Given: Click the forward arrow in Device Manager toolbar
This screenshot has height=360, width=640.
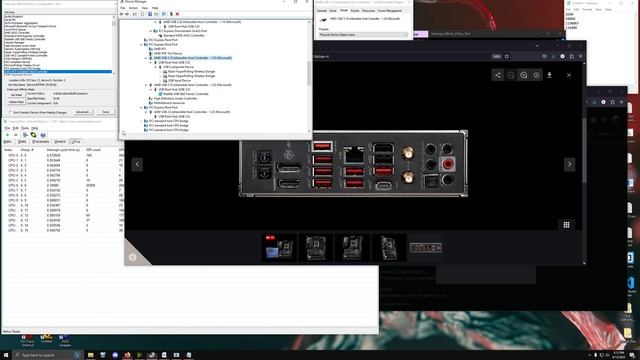Looking at the screenshot, I should [127, 14].
